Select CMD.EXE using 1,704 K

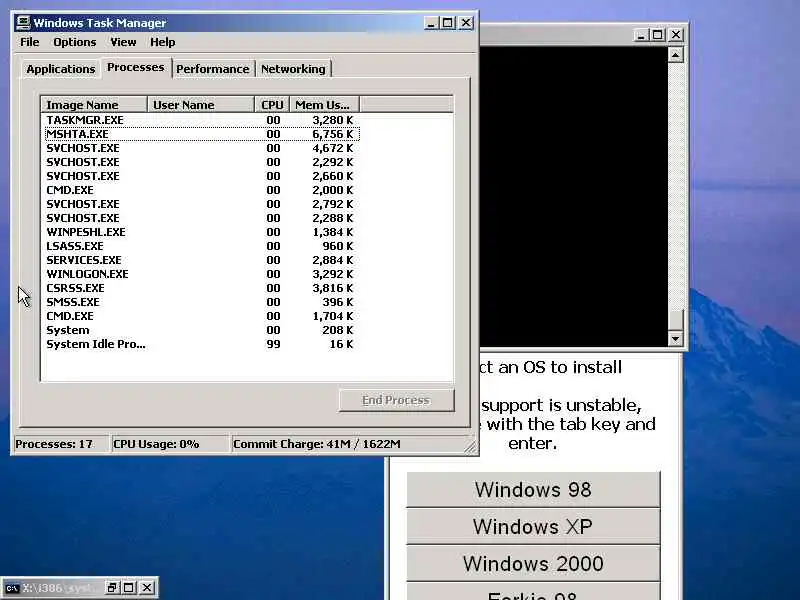[202, 316]
